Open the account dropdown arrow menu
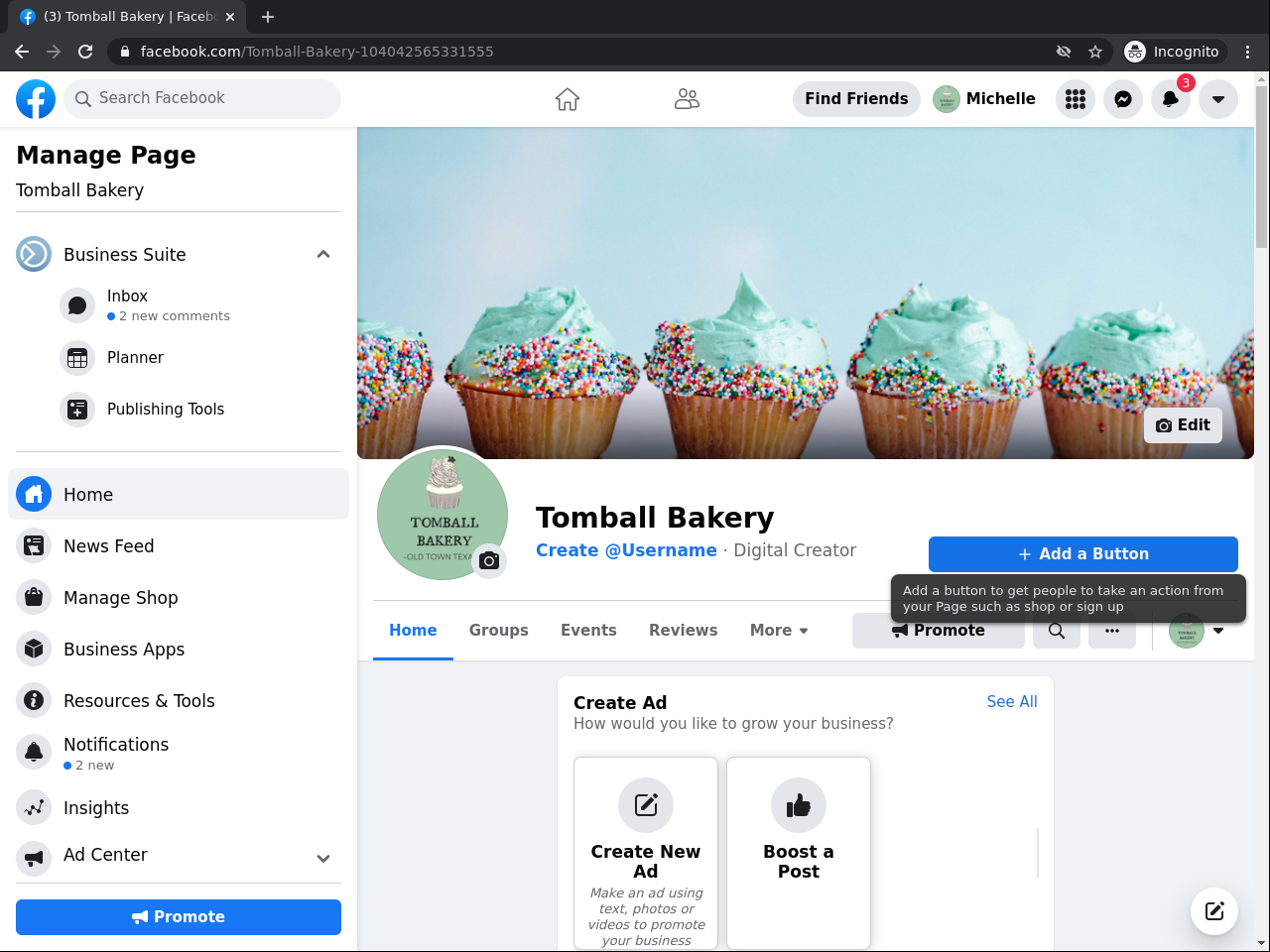Viewport: 1270px width, 952px height. tap(1218, 99)
